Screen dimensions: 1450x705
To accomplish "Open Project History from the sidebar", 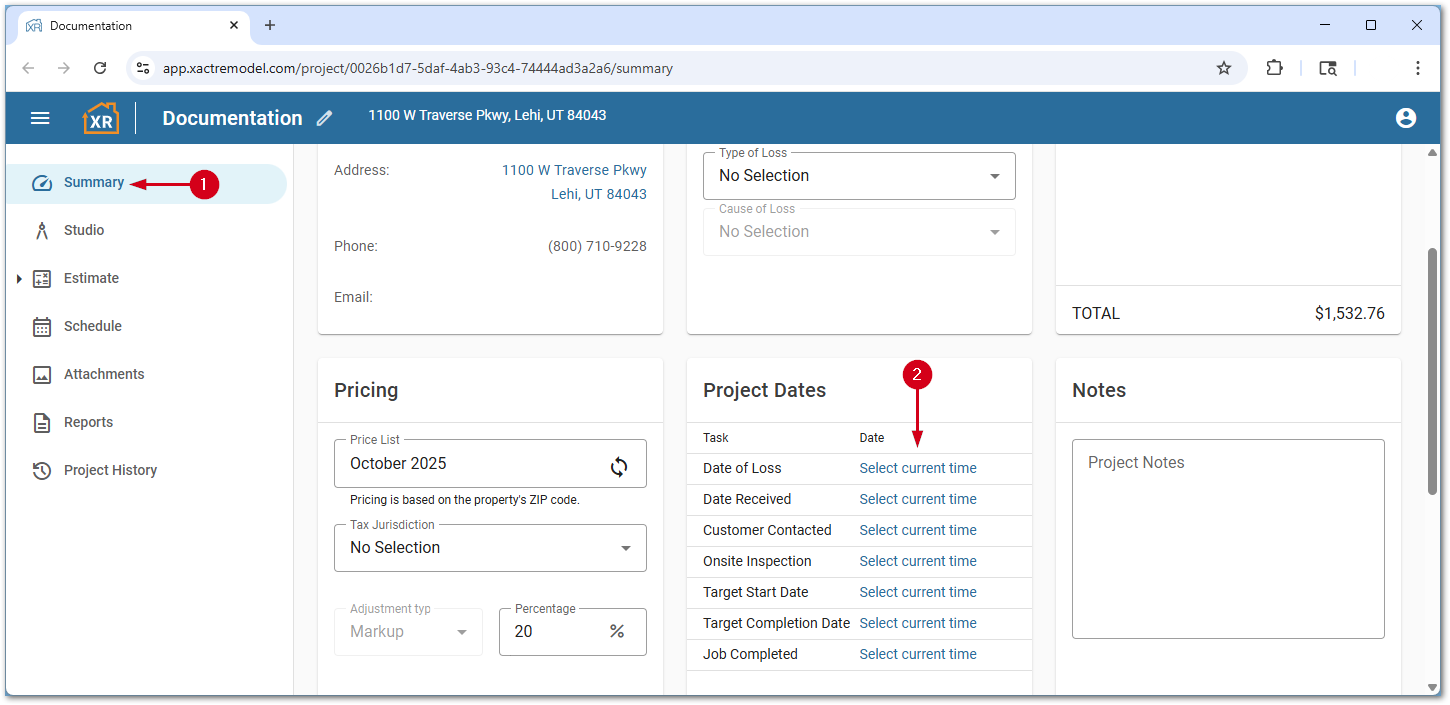I will point(110,470).
